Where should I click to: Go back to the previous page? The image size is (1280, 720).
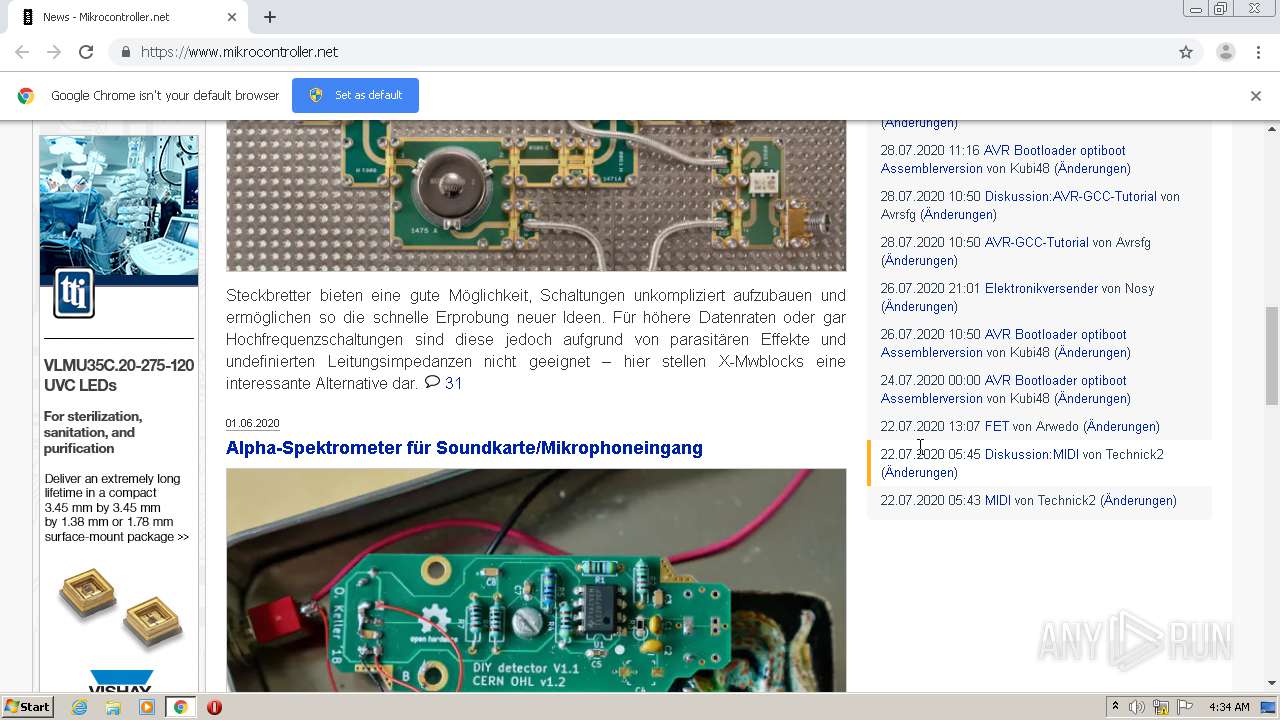click(22, 52)
